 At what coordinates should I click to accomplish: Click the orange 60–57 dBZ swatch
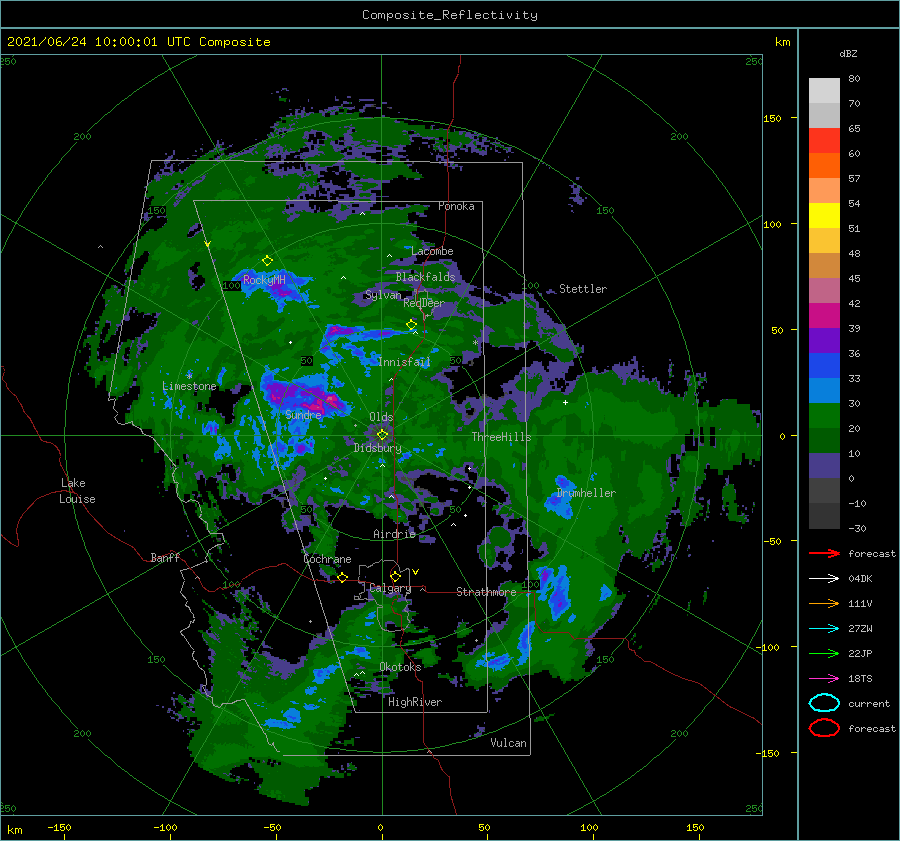coord(824,166)
